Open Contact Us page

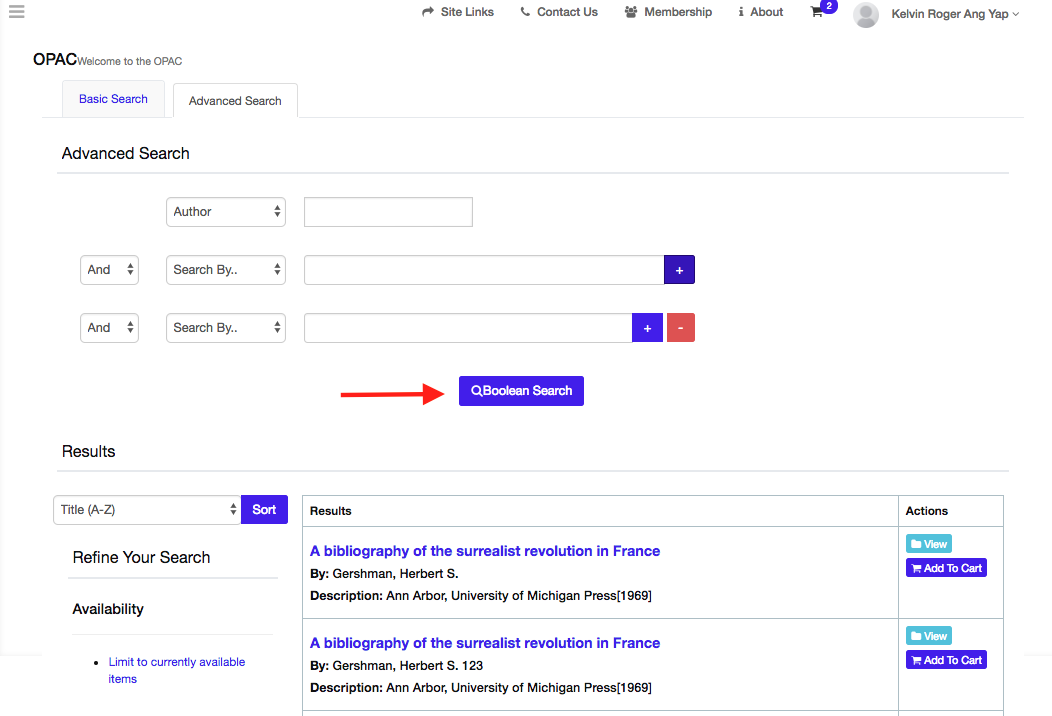pos(559,12)
